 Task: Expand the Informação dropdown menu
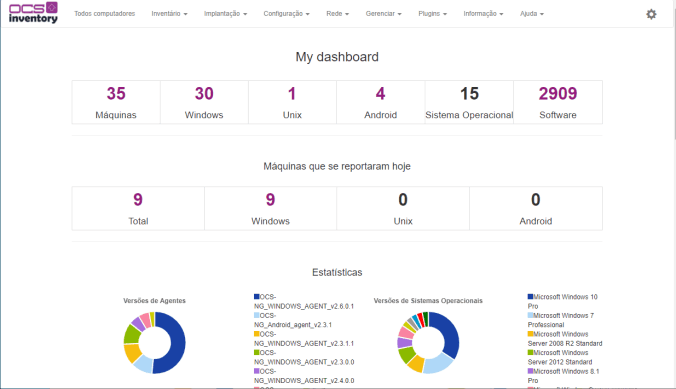coord(483,14)
